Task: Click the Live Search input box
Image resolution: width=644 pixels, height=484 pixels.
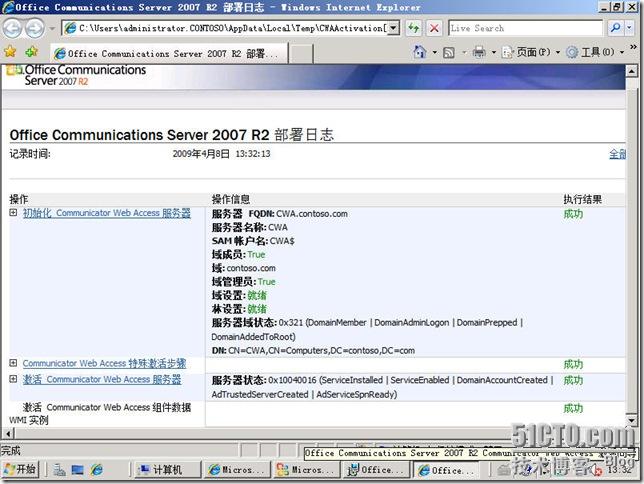Action: tap(526, 28)
